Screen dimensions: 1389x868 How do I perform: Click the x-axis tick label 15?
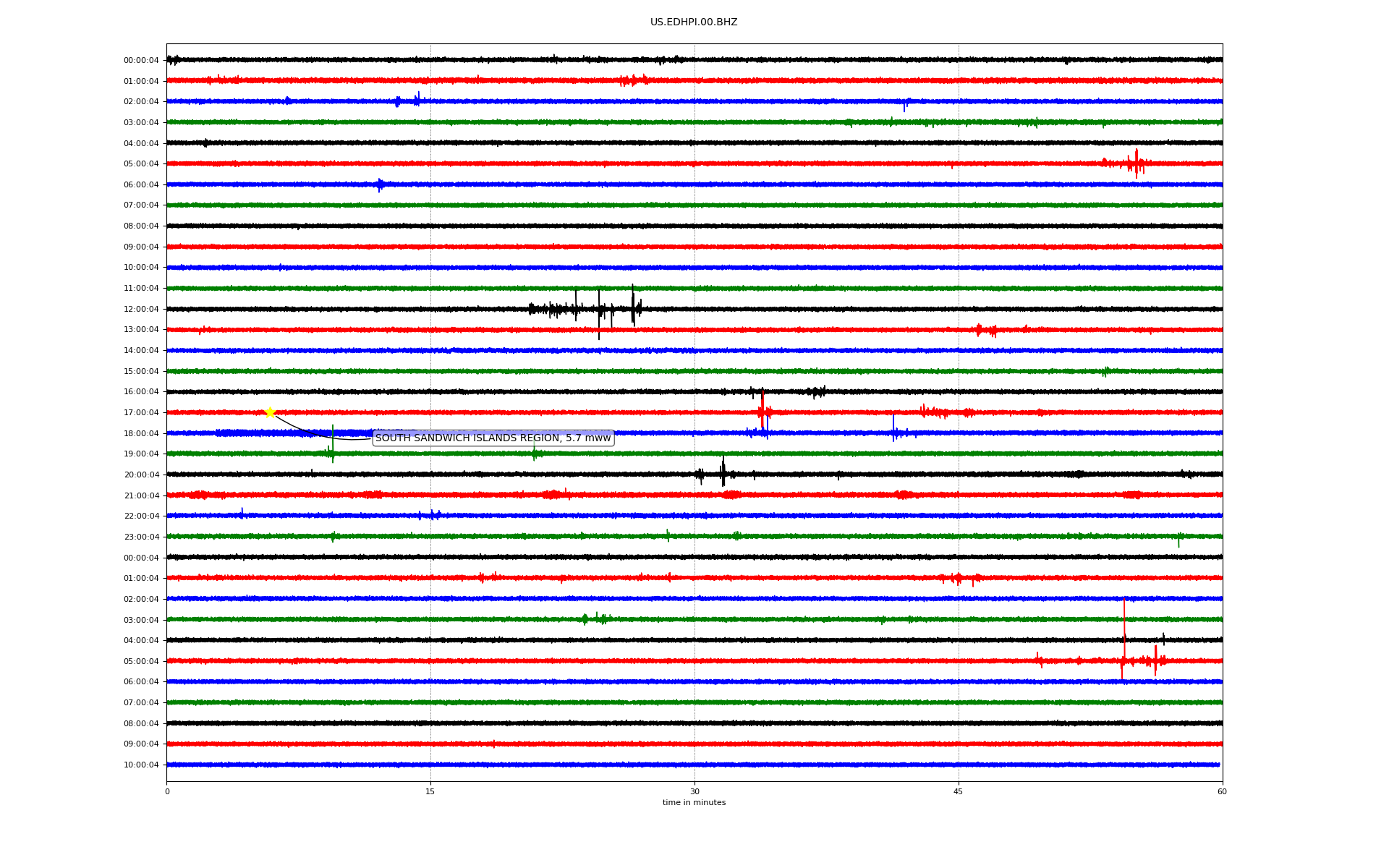pyautogui.click(x=430, y=791)
